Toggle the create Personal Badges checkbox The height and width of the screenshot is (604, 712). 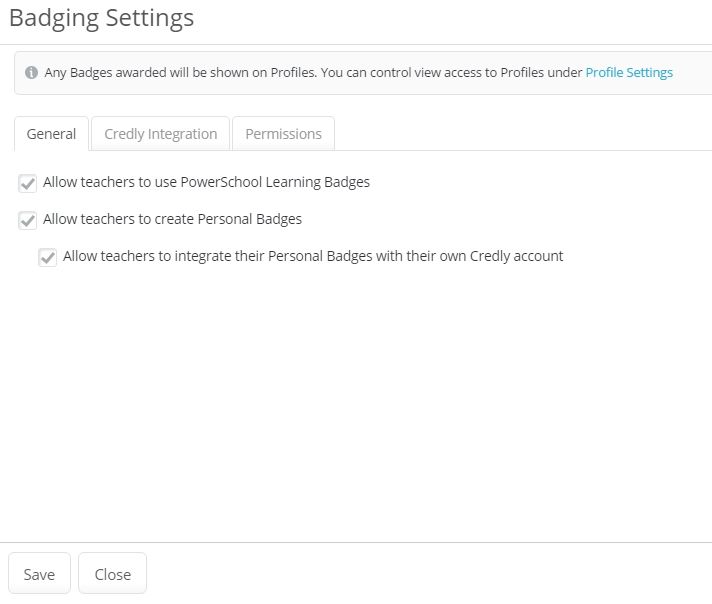(28, 220)
